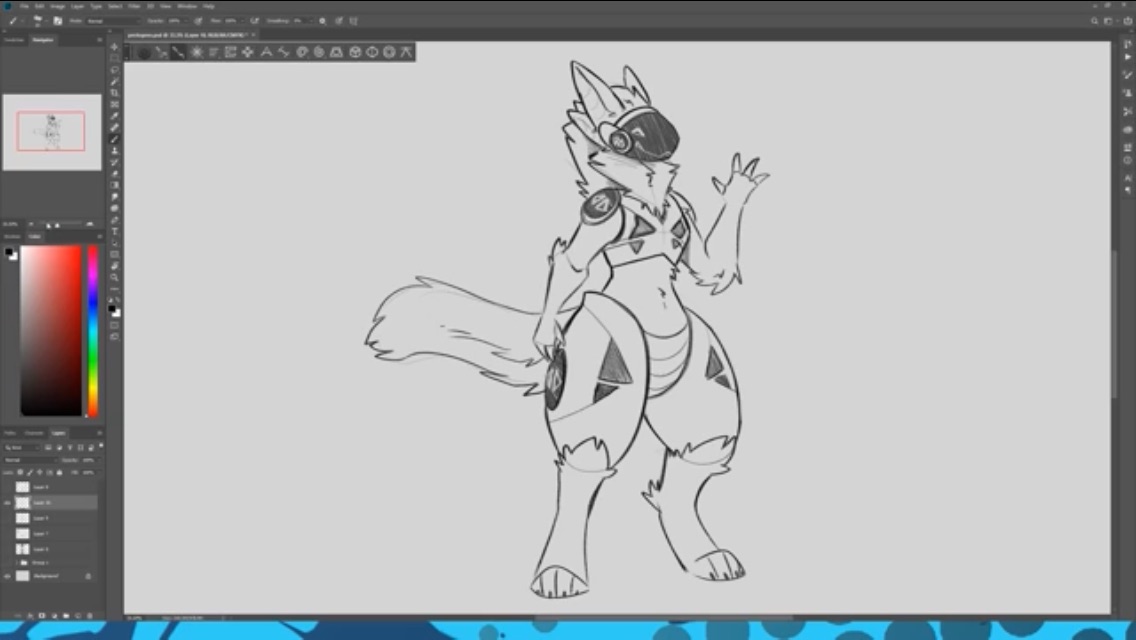Screen dimensions: 1136x640
Task: Switch to the Channels tab
Action: [34, 433]
